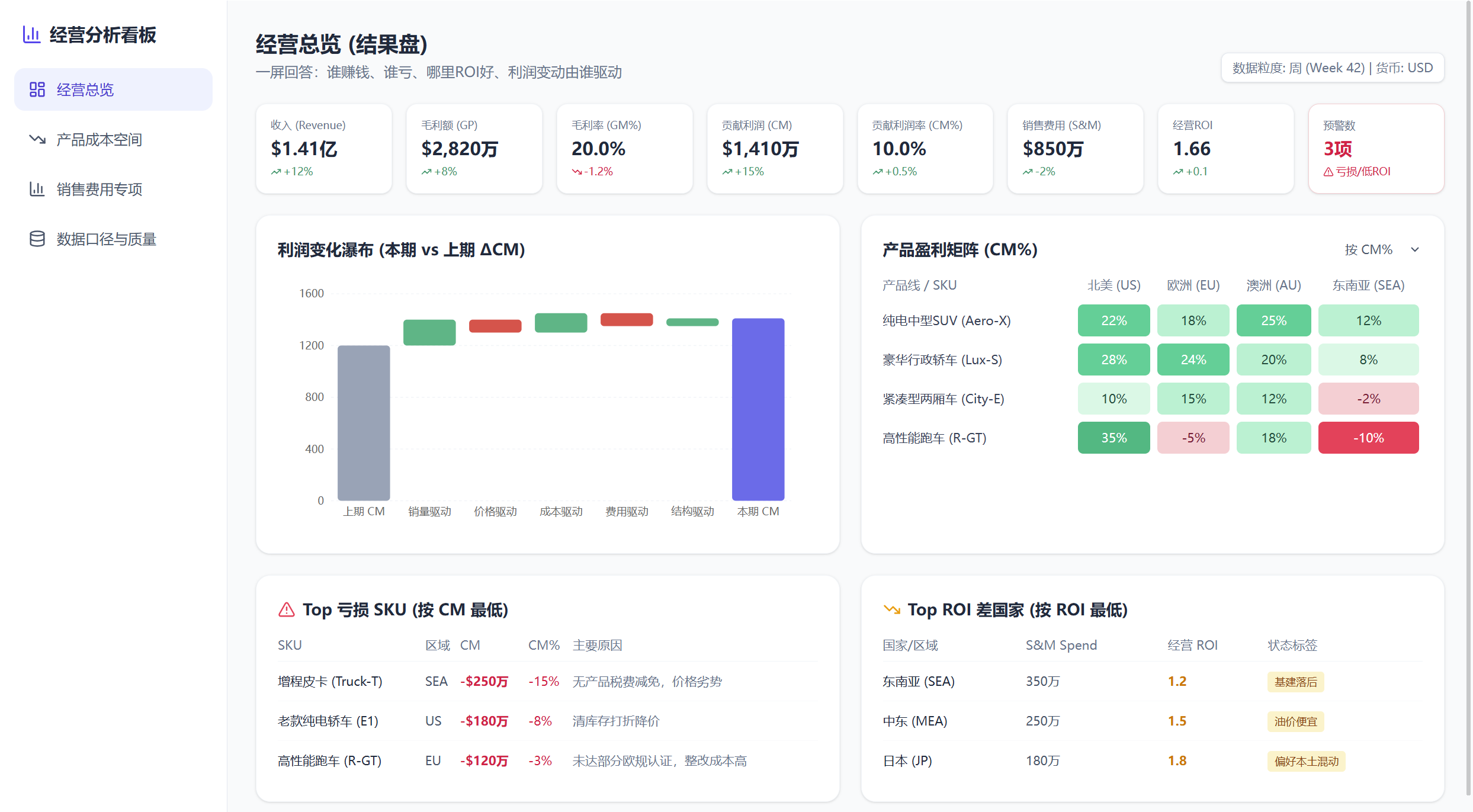This screenshot has width=1473, height=812.
Task: Click the green 成本驱动 waterfall bar
Action: 561,323
